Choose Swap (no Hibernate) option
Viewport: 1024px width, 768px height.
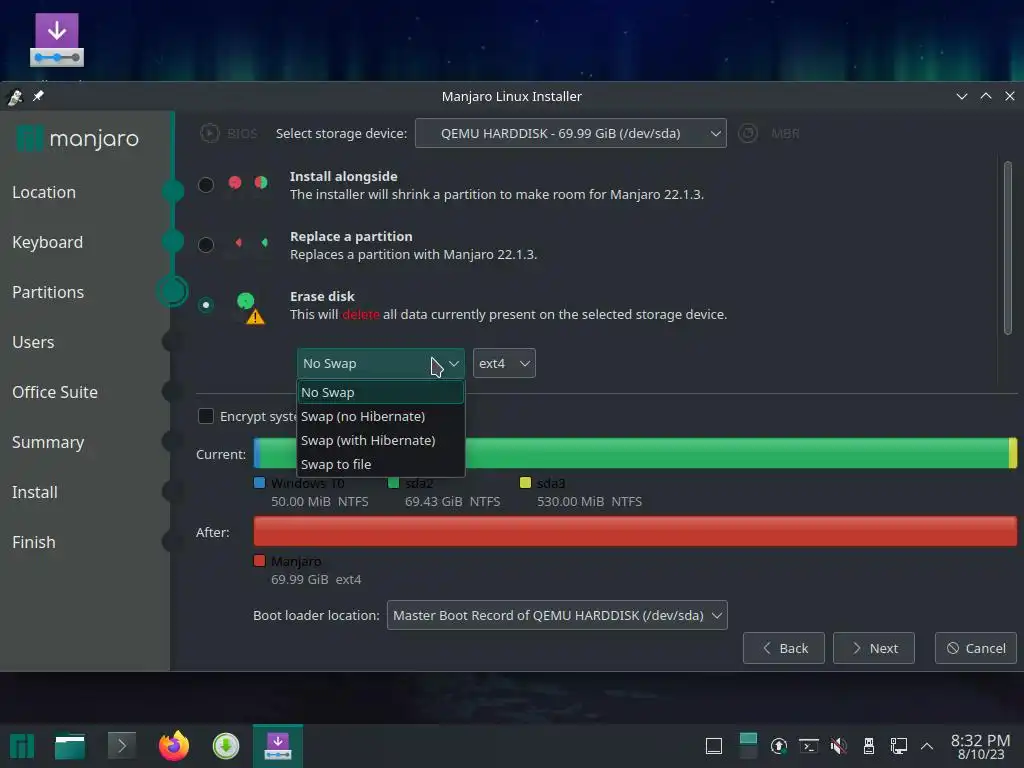(381, 416)
